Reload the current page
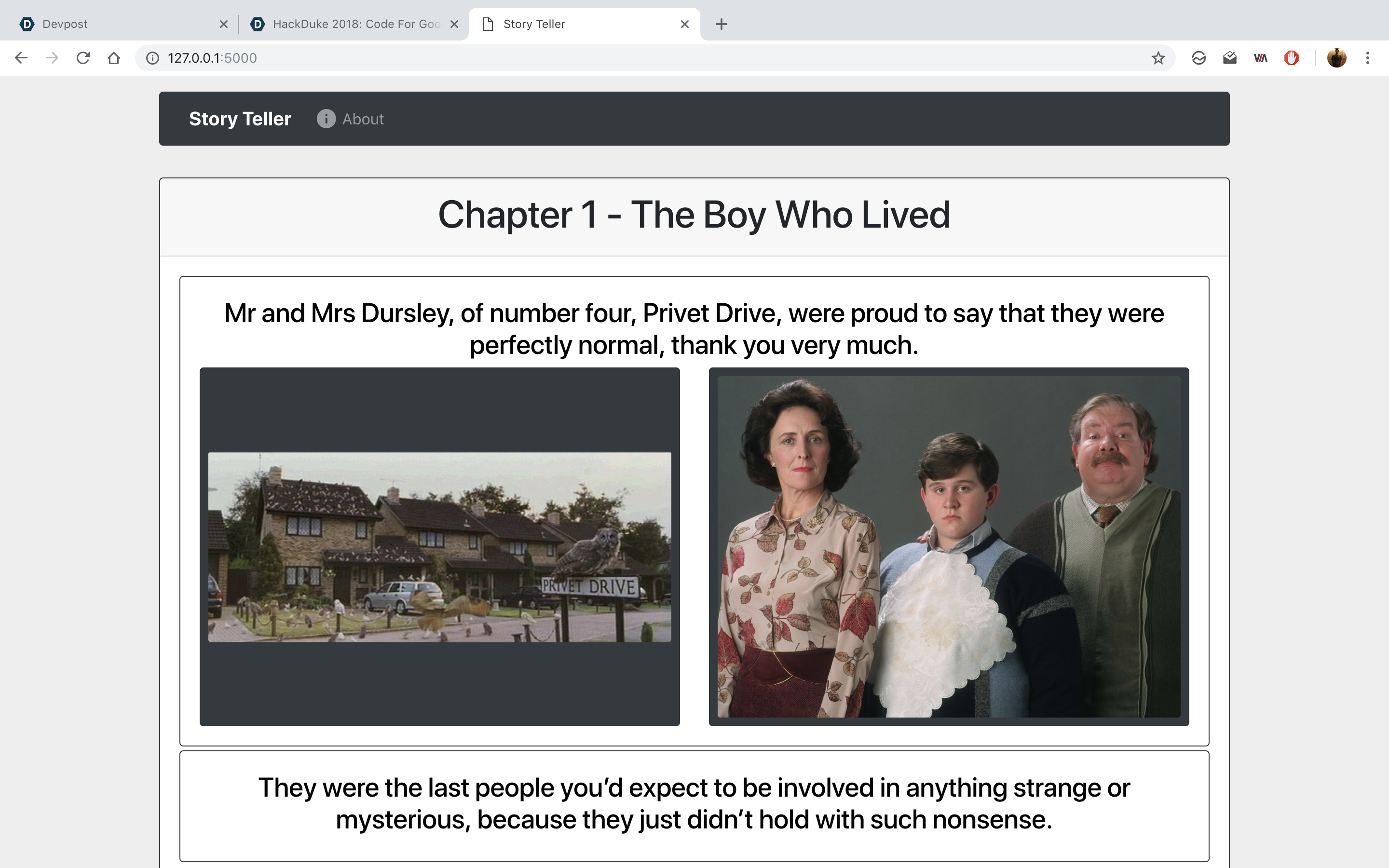The image size is (1389, 868). point(83,58)
